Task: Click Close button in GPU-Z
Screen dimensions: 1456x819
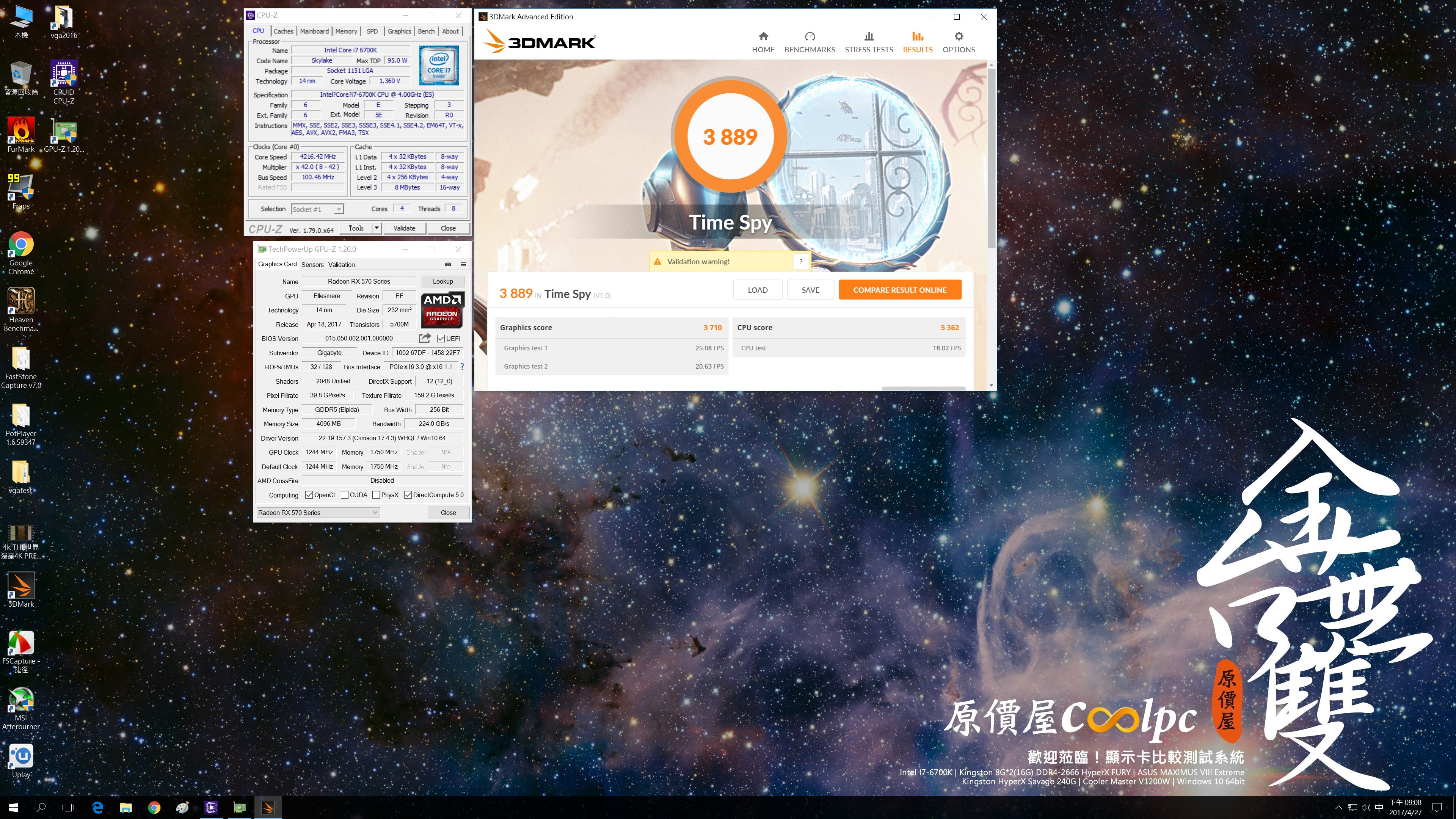Action: (448, 513)
